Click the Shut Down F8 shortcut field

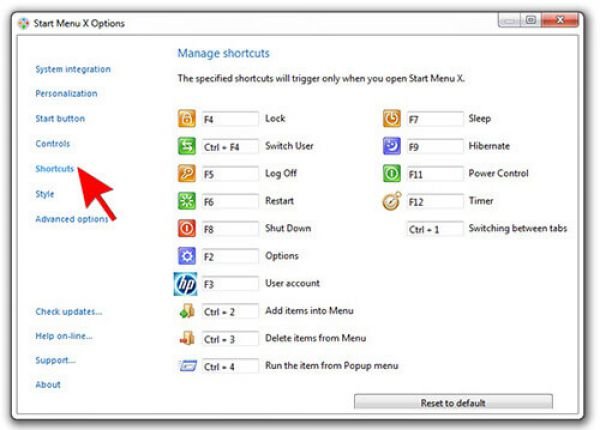tap(230, 229)
